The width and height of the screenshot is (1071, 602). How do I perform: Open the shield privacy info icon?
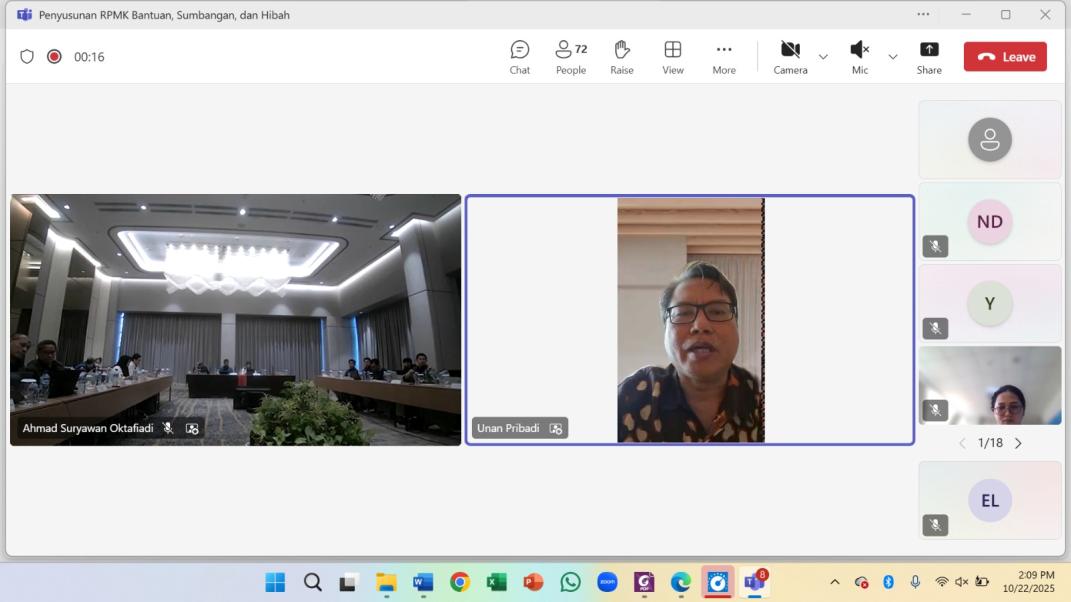click(x=27, y=57)
